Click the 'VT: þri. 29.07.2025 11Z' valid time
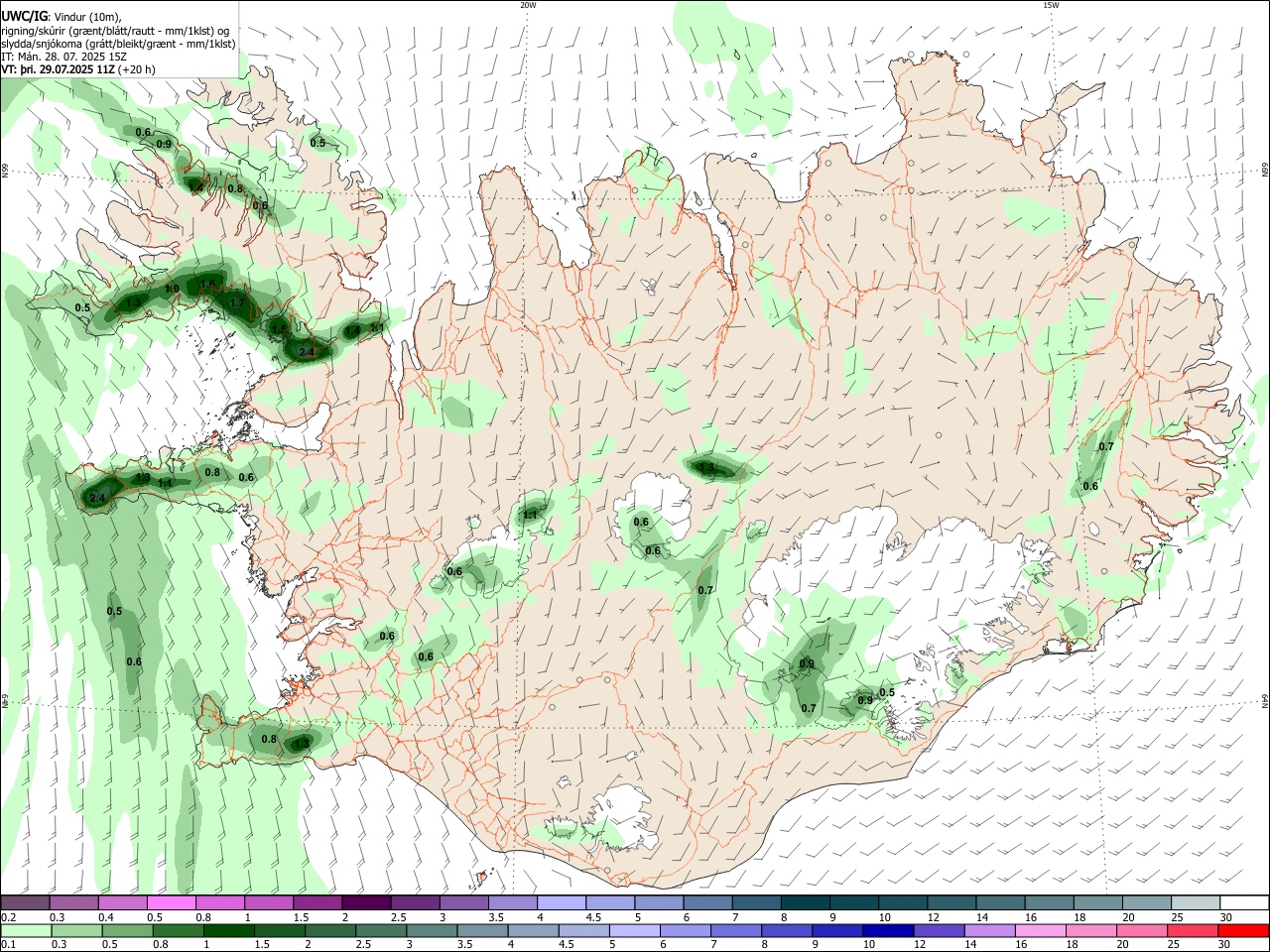The width and height of the screenshot is (1270, 952). coord(58,69)
